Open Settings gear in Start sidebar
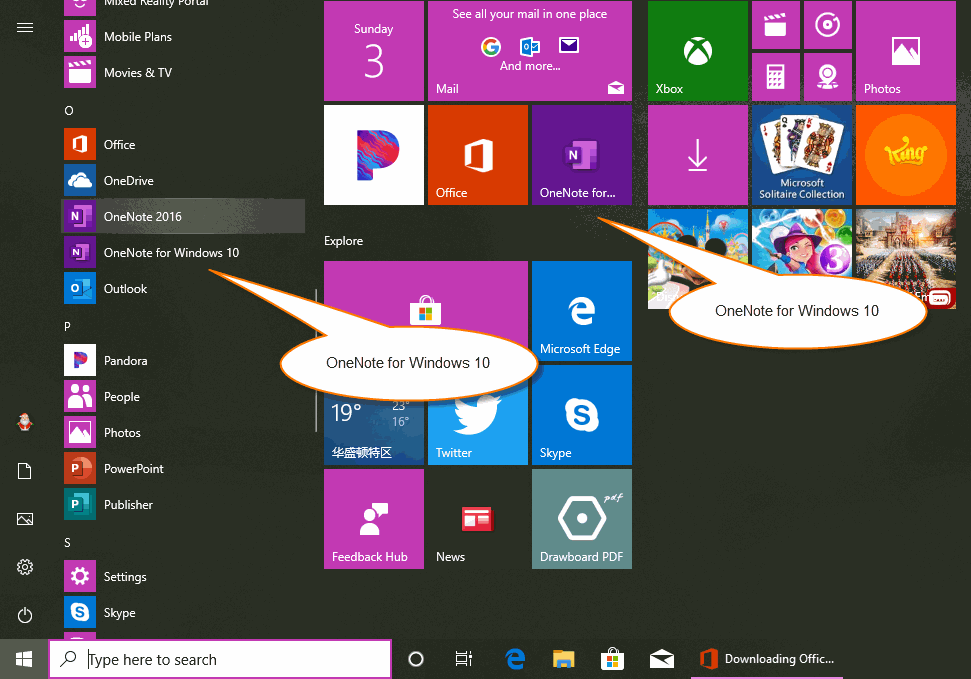Image resolution: width=971 pixels, height=679 pixels. (x=25, y=567)
